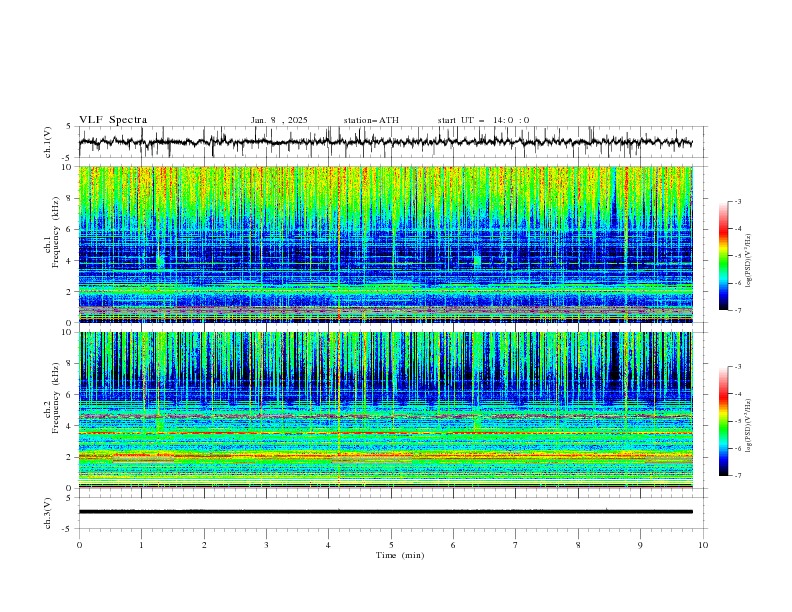Click the "ch.1(V)" axis label
Screen dimensions: 792x612
pyautogui.click(x=48, y=142)
